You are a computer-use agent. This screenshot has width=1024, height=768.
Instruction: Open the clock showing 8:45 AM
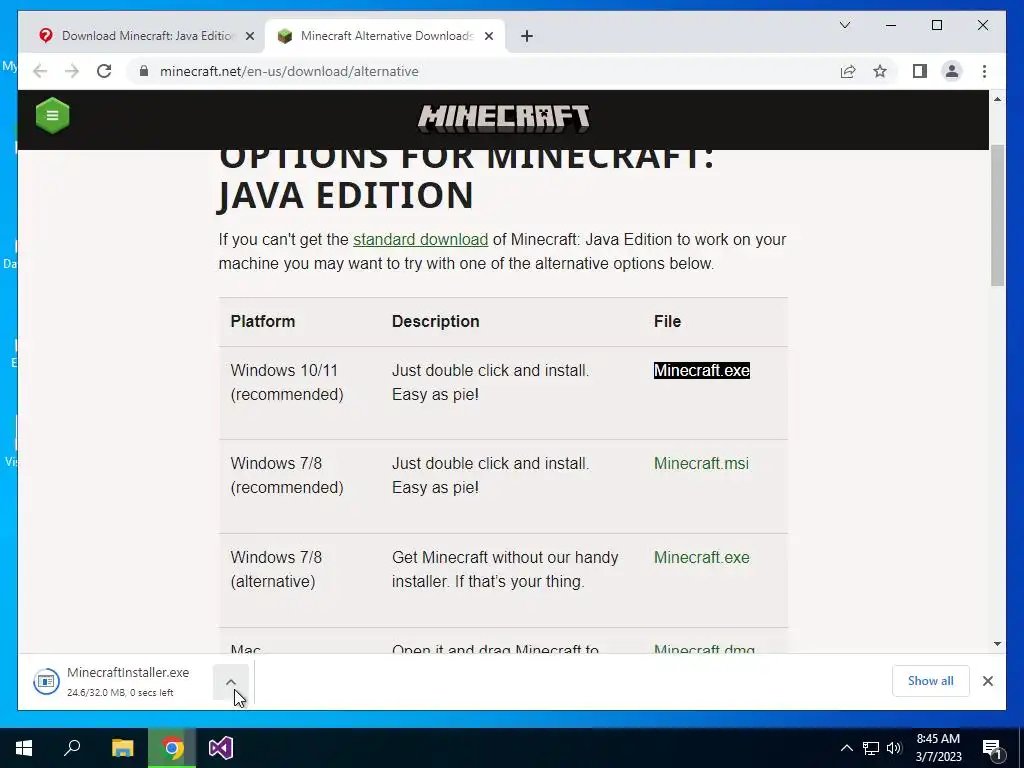click(x=938, y=748)
